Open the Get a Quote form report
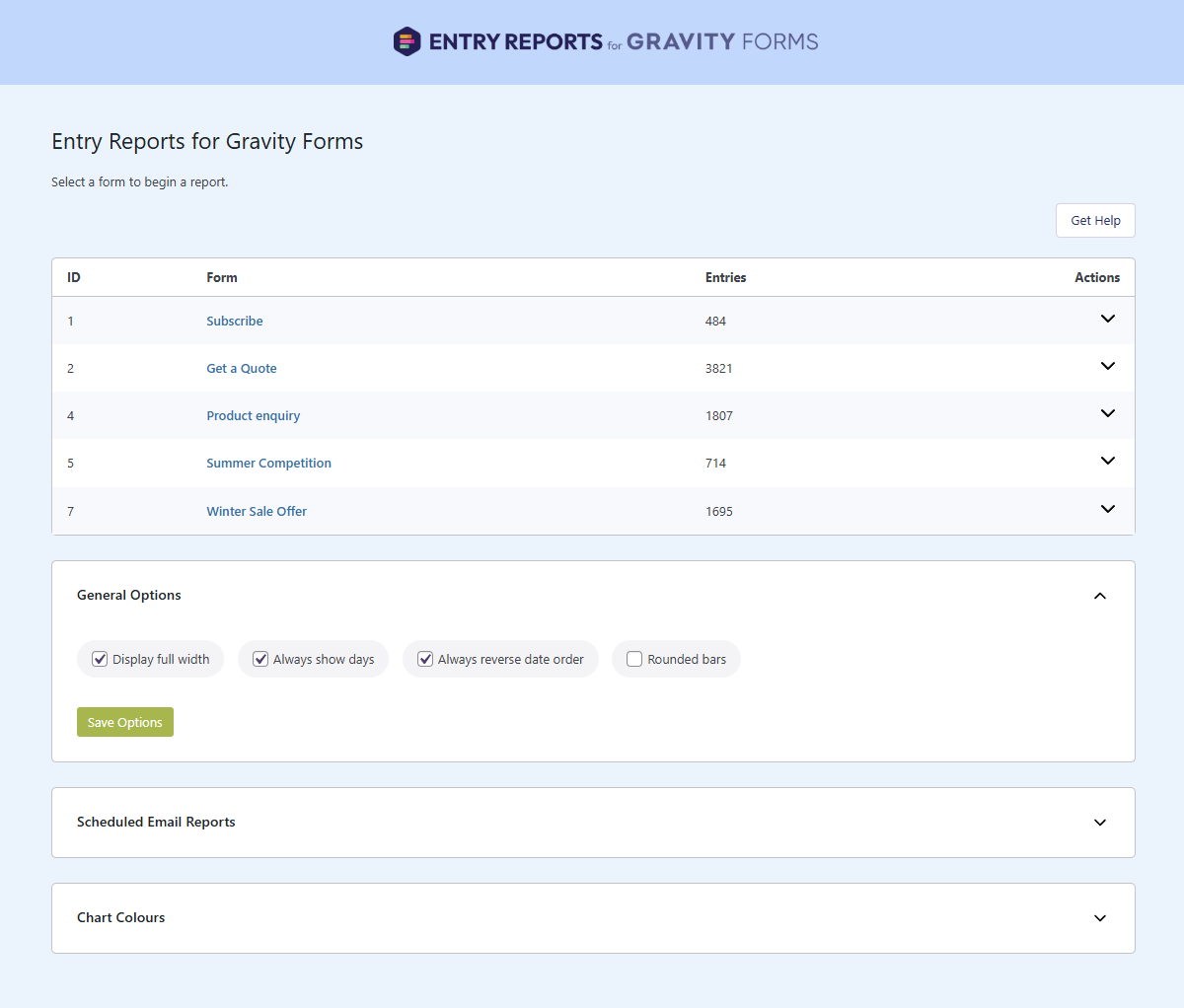This screenshot has width=1184, height=1008. click(x=242, y=369)
